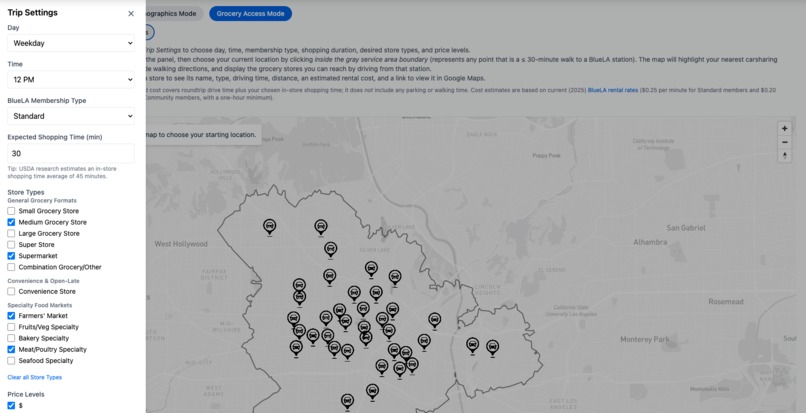Screen dimensions: 806x413
Task: Check the Seafood Specialty checkbox
Action: (11, 361)
